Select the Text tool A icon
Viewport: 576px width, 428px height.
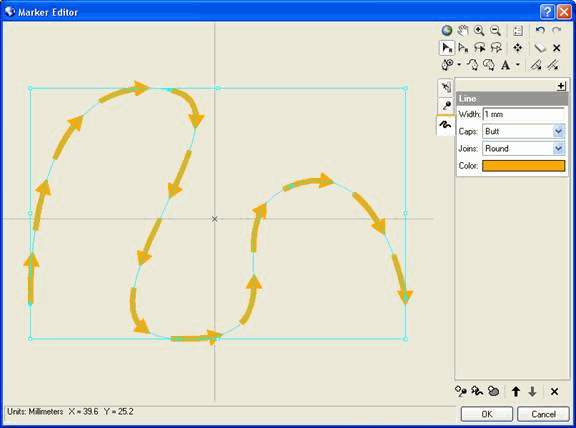click(505, 65)
